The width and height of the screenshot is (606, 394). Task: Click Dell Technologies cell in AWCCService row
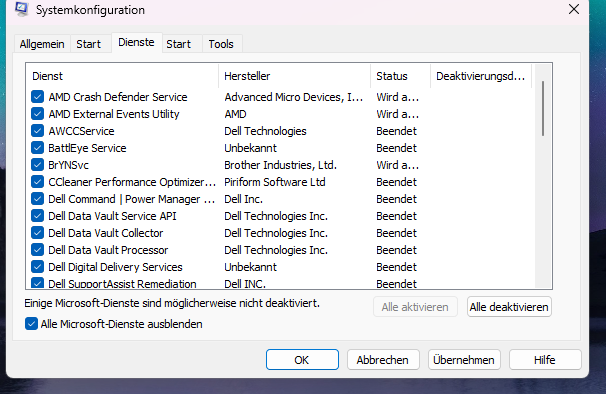pyautogui.click(x=265, y=131)
